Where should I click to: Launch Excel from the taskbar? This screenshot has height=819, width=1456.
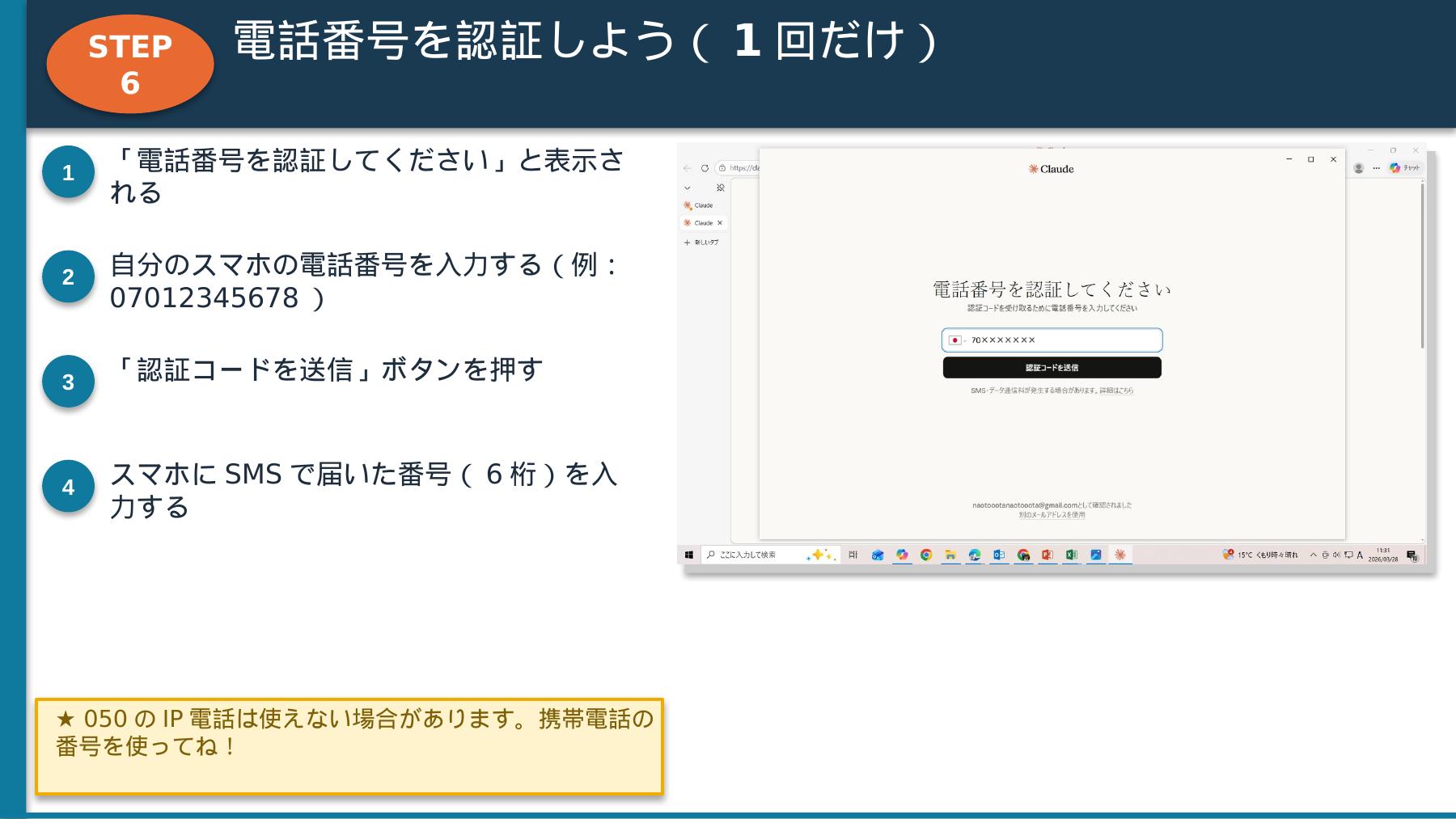tap(1070, 555)
